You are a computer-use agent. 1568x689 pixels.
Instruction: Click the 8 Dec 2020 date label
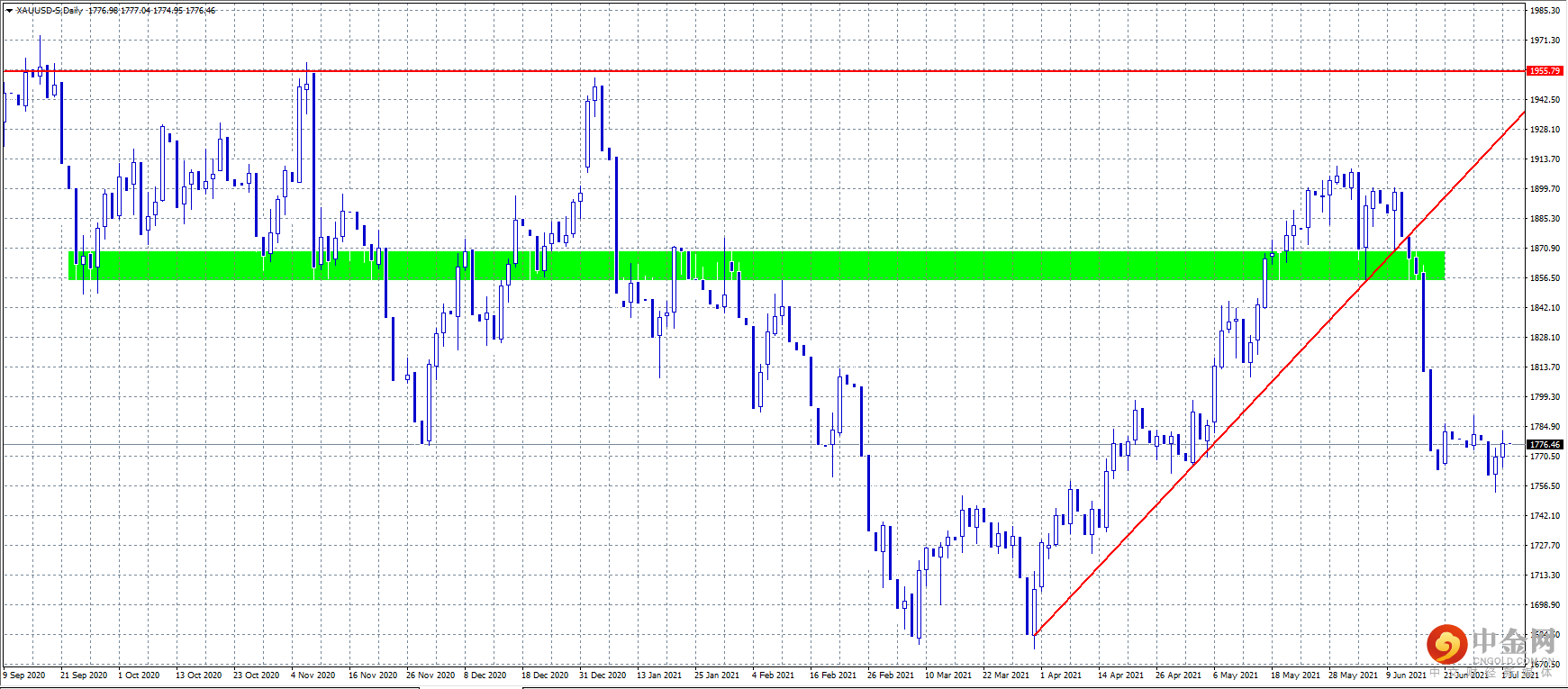[x=485, y=675]
